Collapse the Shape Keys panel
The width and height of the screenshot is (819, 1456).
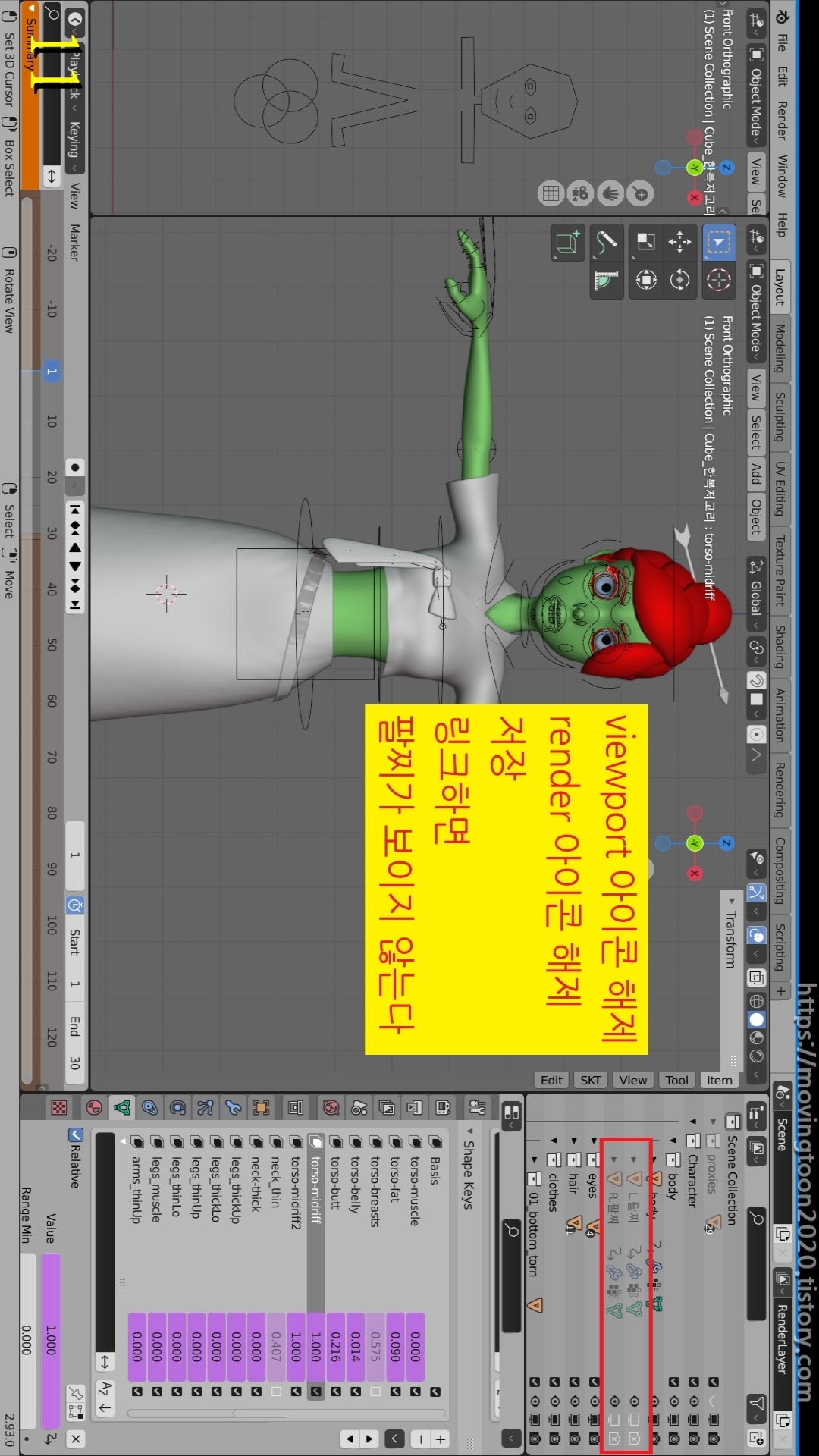(x=470, y=1131)
